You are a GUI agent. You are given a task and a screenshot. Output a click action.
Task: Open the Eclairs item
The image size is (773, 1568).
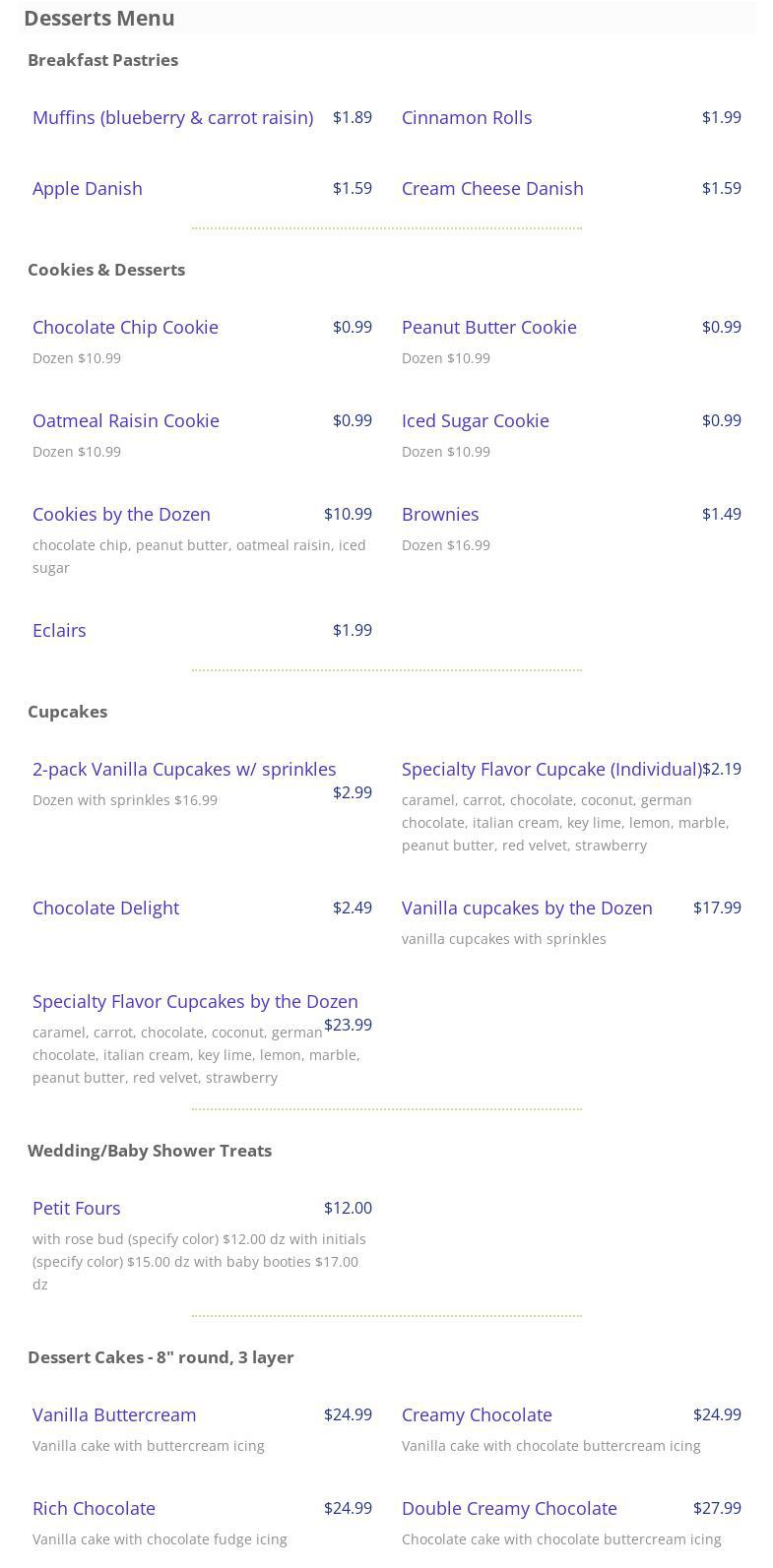[x=59, y=631]
